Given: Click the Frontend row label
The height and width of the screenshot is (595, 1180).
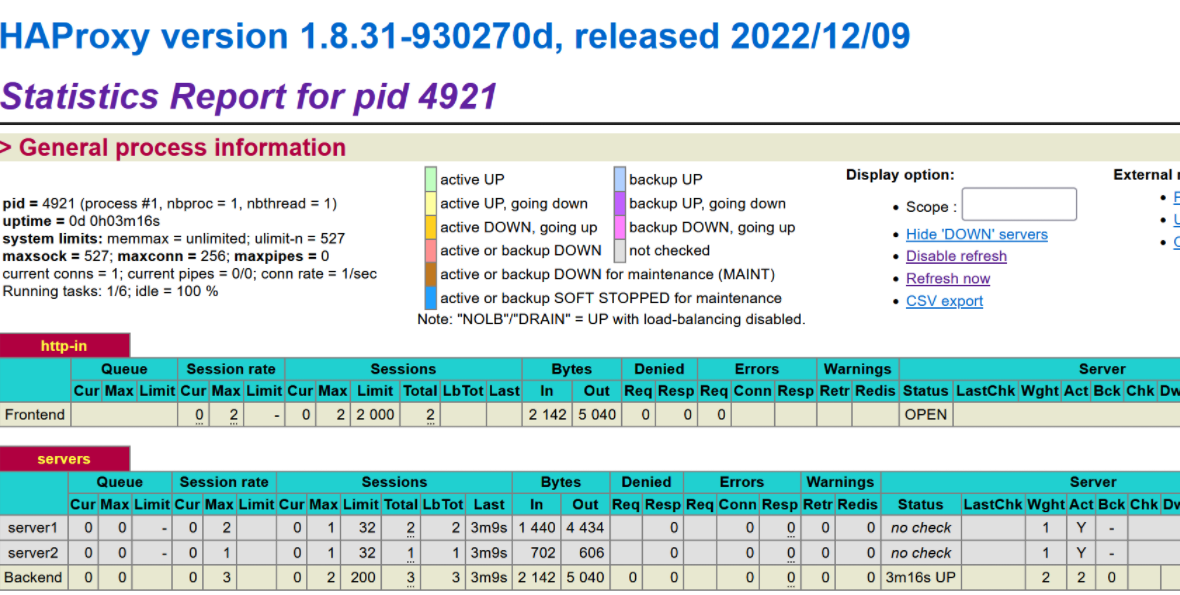Looking at the screenshot, I should pyautogui.click(x=35, y=414).
